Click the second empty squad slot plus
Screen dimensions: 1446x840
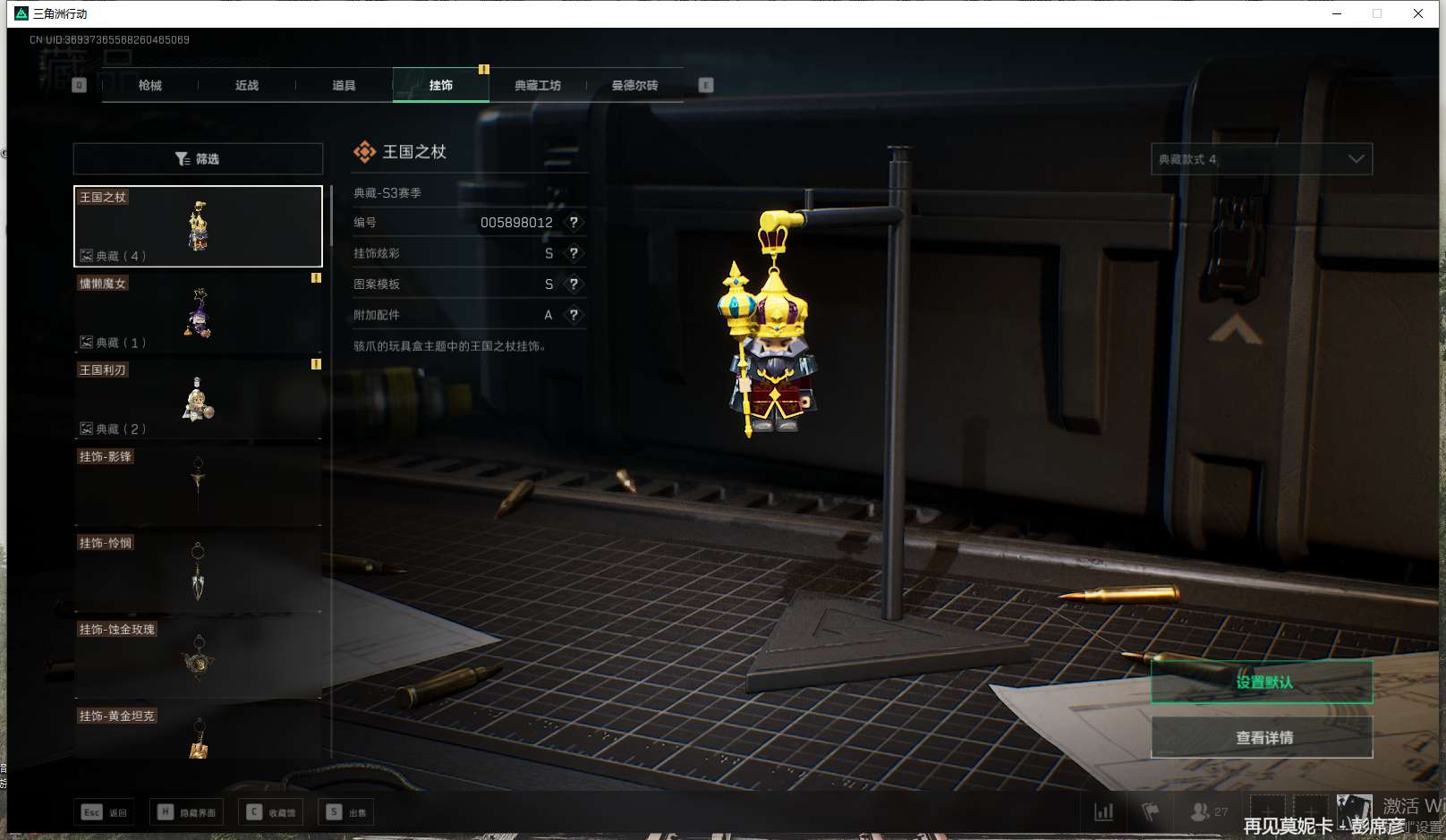tap(1311, 811)
